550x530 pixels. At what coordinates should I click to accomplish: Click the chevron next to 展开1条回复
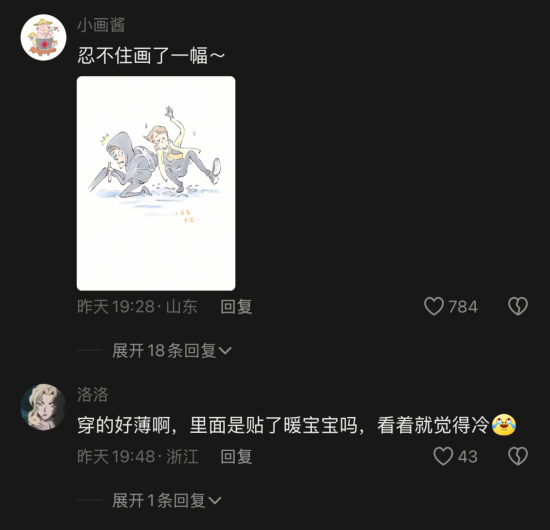(x=215, y=500)
